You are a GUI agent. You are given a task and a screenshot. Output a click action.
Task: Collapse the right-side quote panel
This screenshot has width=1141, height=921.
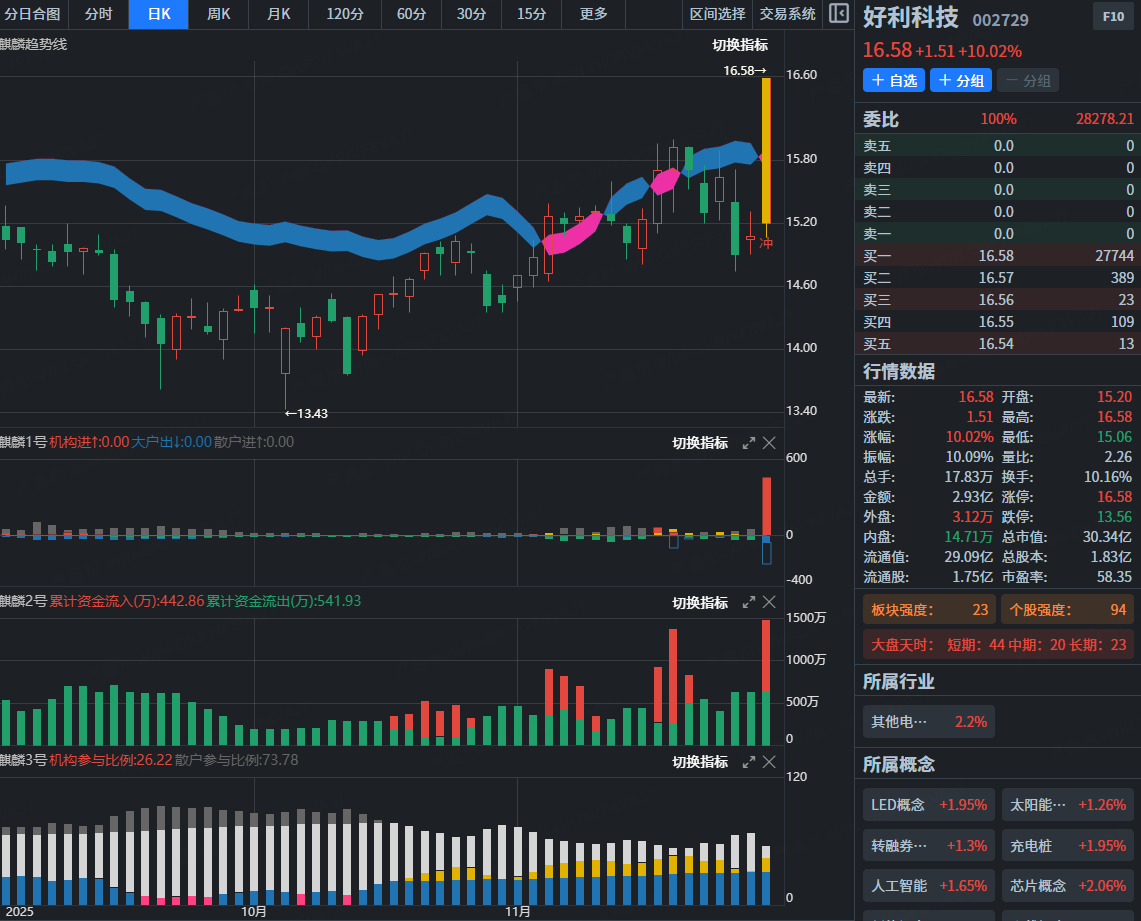(x=839, y=14)
